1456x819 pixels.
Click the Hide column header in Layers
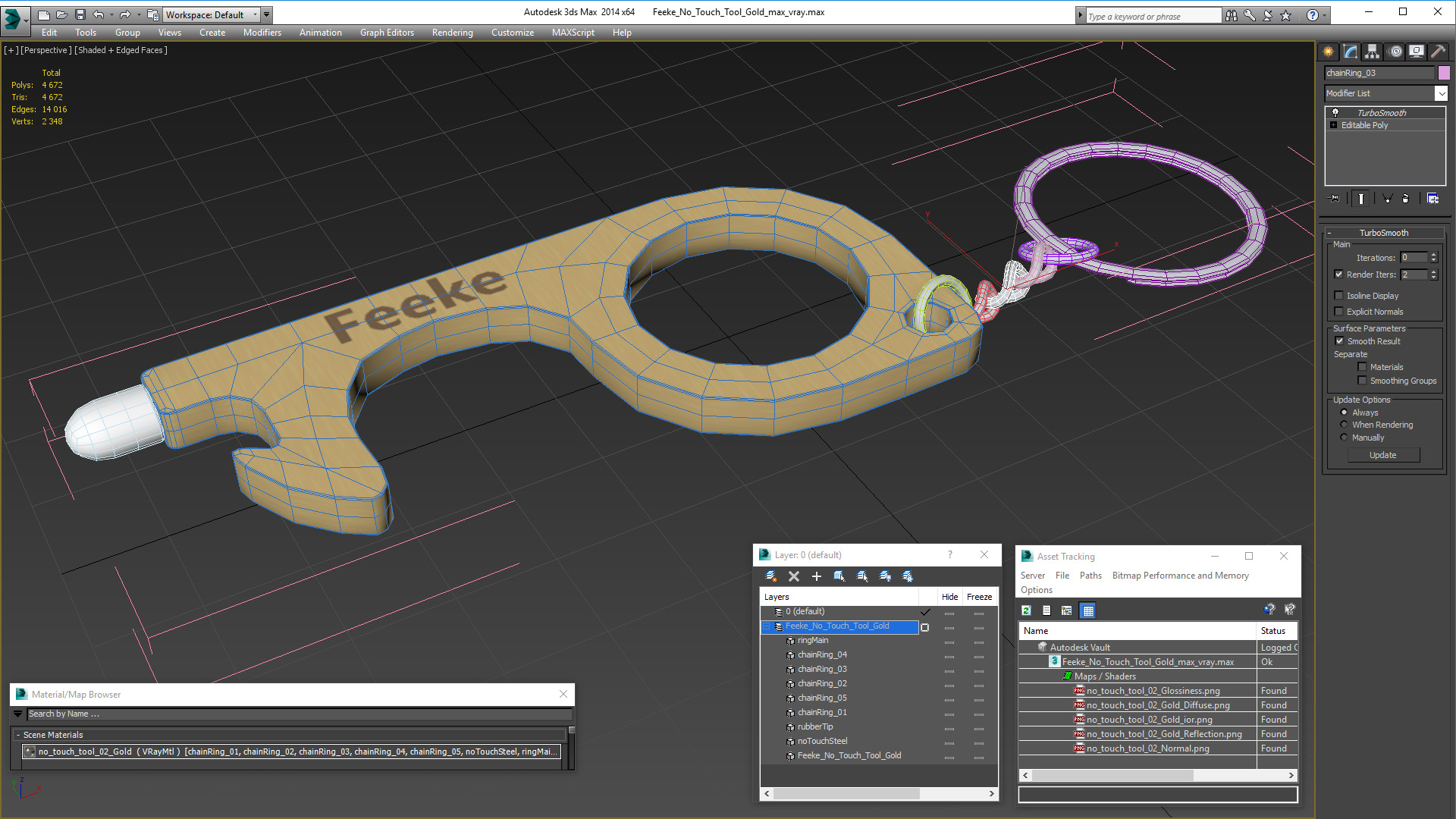coord(949,597)
